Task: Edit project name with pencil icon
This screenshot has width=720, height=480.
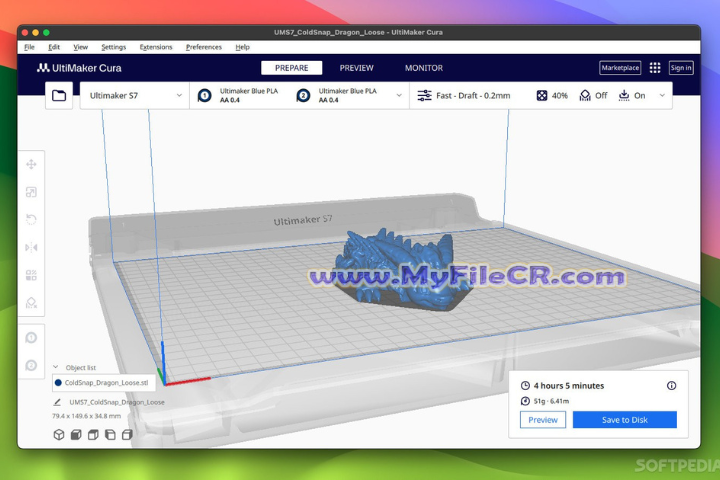Action: [x=57, y=402]
